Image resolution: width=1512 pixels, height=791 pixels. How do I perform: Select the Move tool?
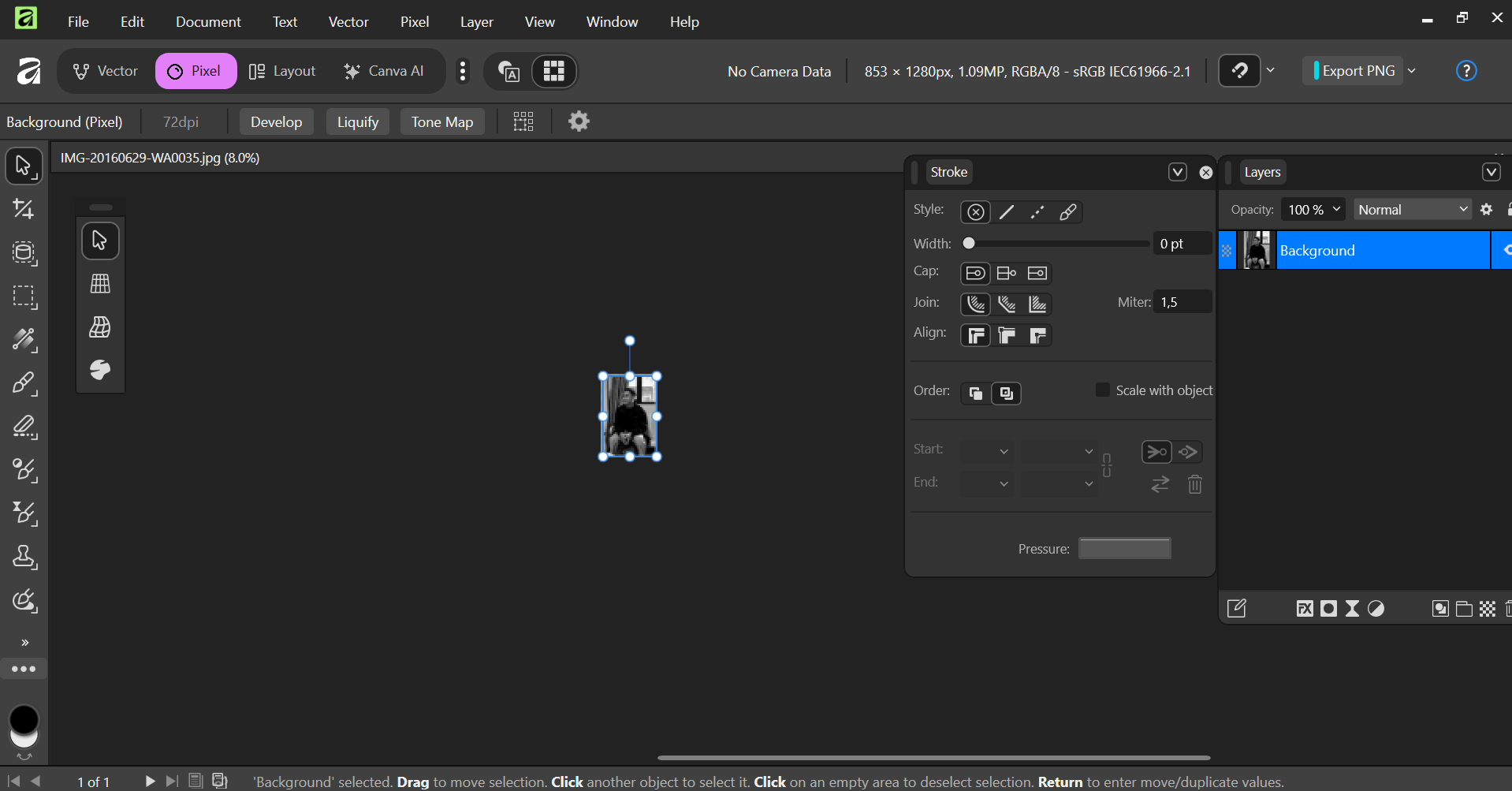point(24,166)
